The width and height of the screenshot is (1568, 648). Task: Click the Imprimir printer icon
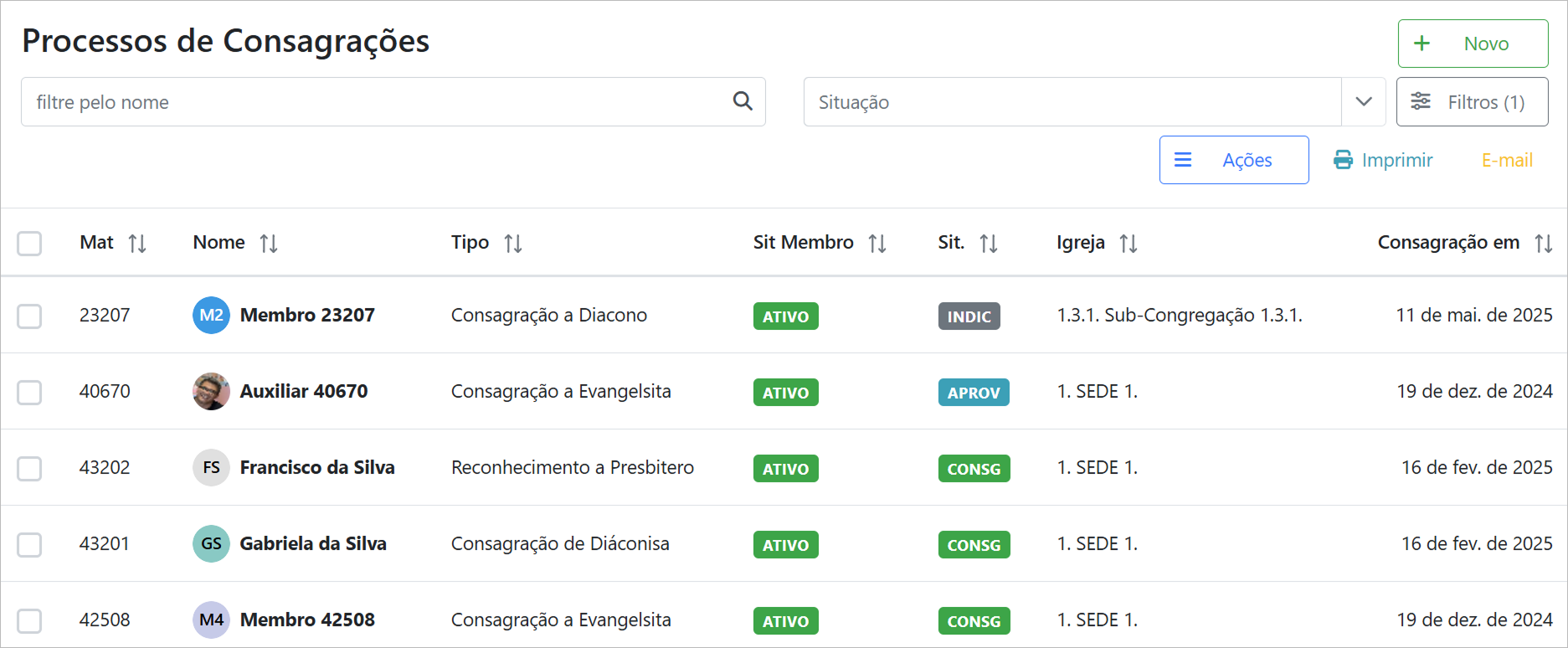tap(1343, 160)
